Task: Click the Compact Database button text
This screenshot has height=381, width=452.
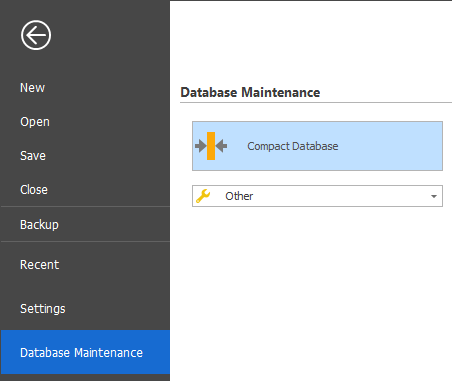Action: [x=293, y=146]
